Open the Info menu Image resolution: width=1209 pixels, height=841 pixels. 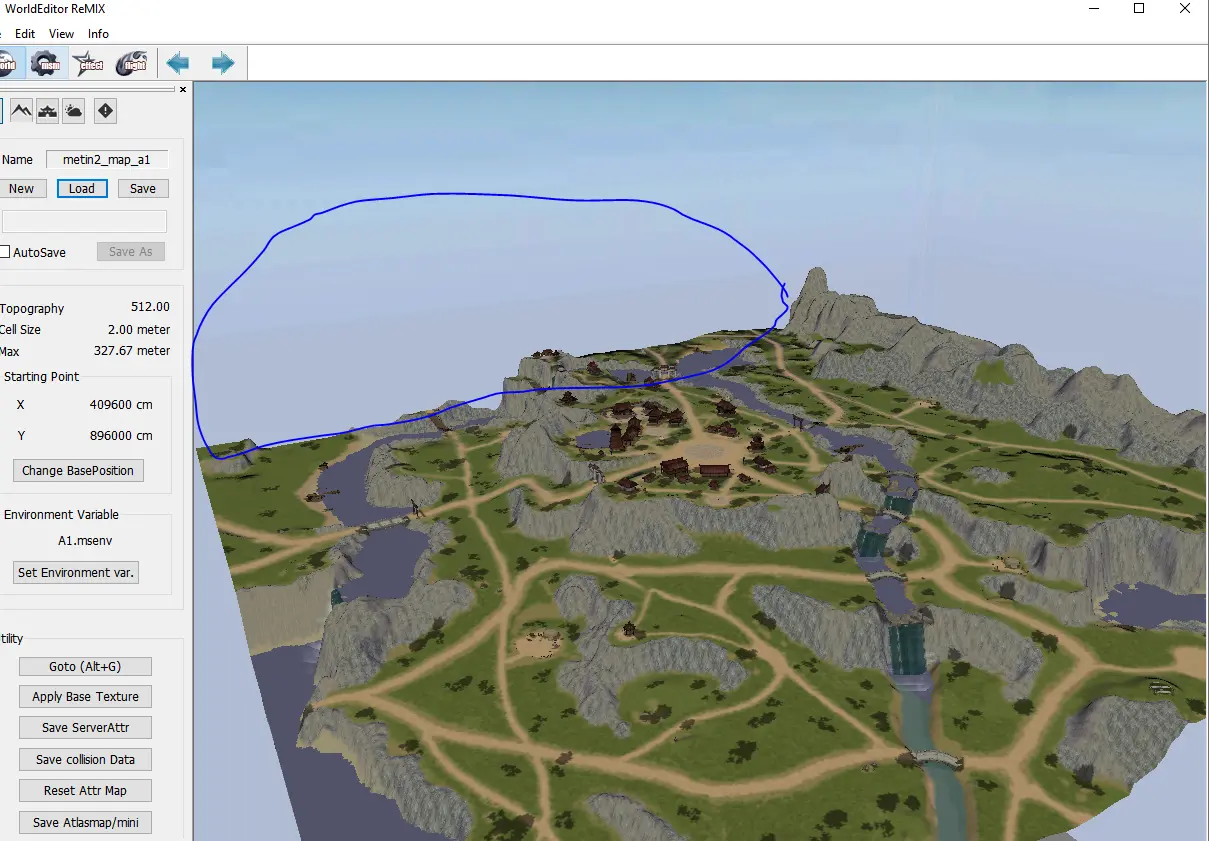(x=98, y=34)
